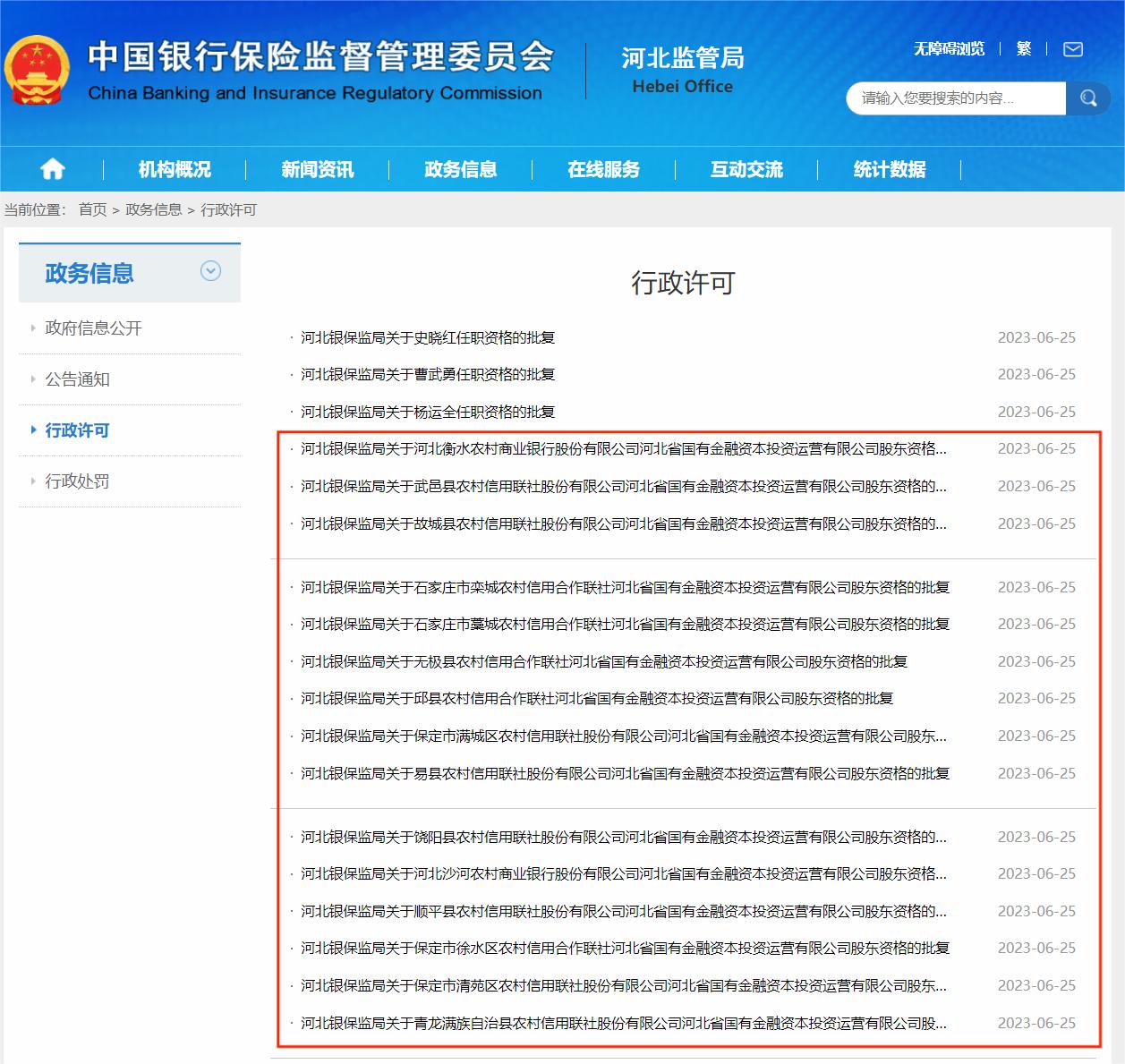The height and width of the screenshot is (1064, 1125).
Task: Open the envelope mail icon at top right
Action: pyautogui.click(x=1072, y=50)
